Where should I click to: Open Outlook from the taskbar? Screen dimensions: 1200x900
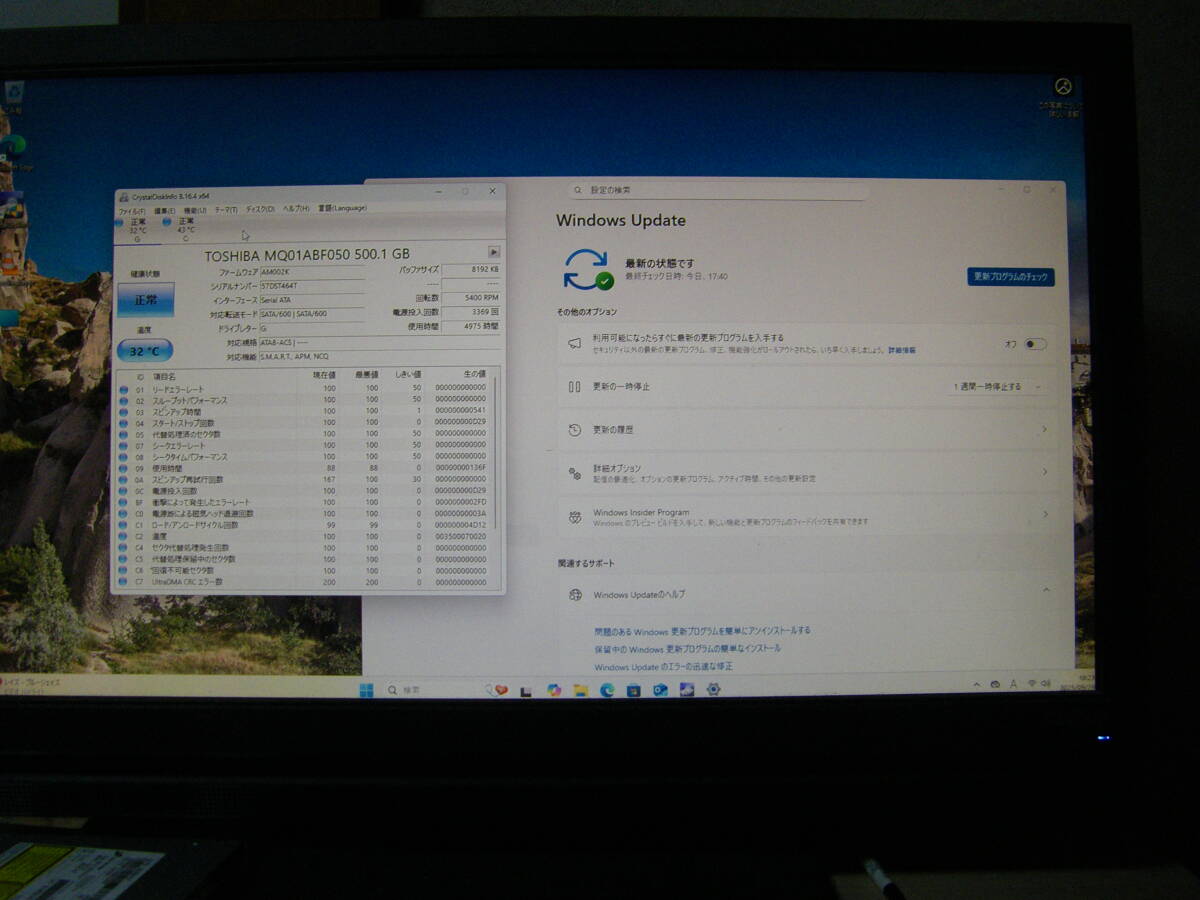(x=660, y=690)
